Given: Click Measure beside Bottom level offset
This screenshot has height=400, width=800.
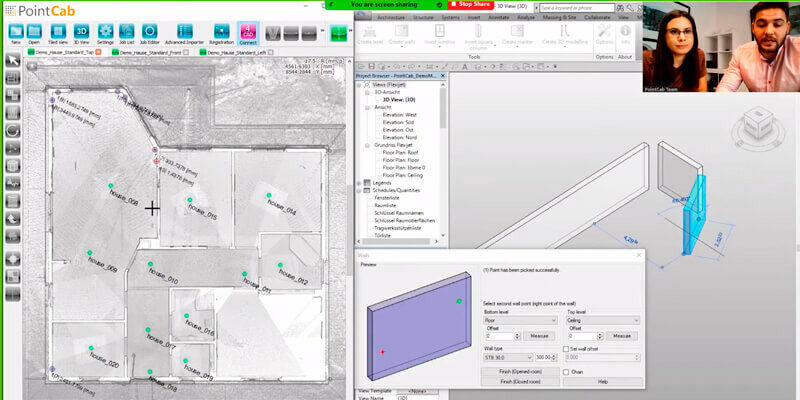Looking at the screenshot, I should point(540,336).
